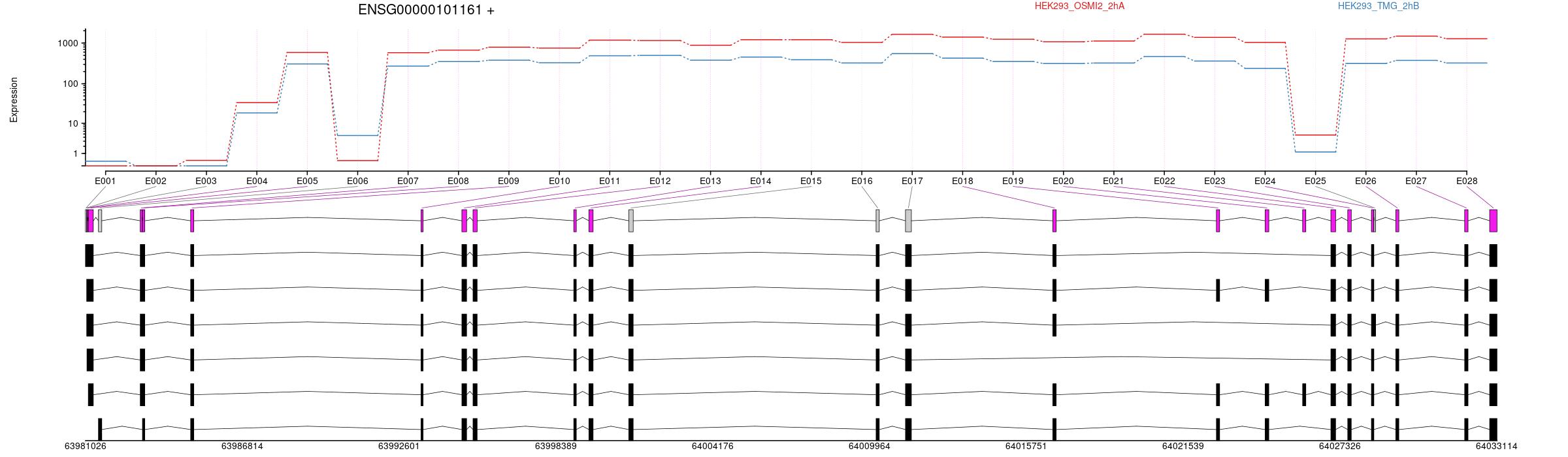Image resolution: width=1568 pixels, height=457 pixels.
Task: Click genomic coordinate 64027326
Action: pos(1340,447)
